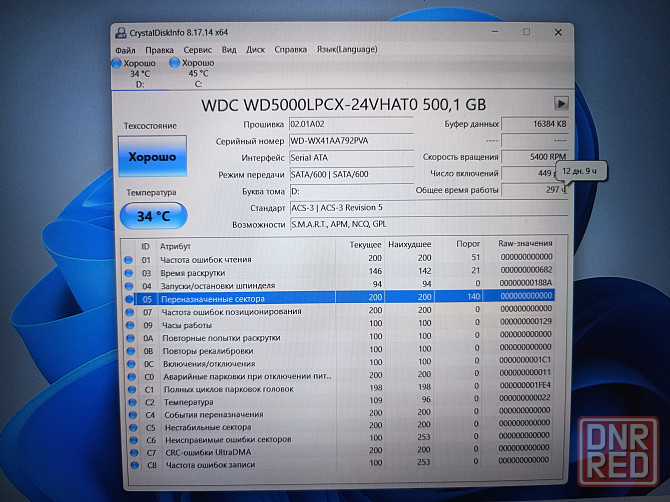
Task: Click raw value 0000000001C1
Action: coord(525,360)
